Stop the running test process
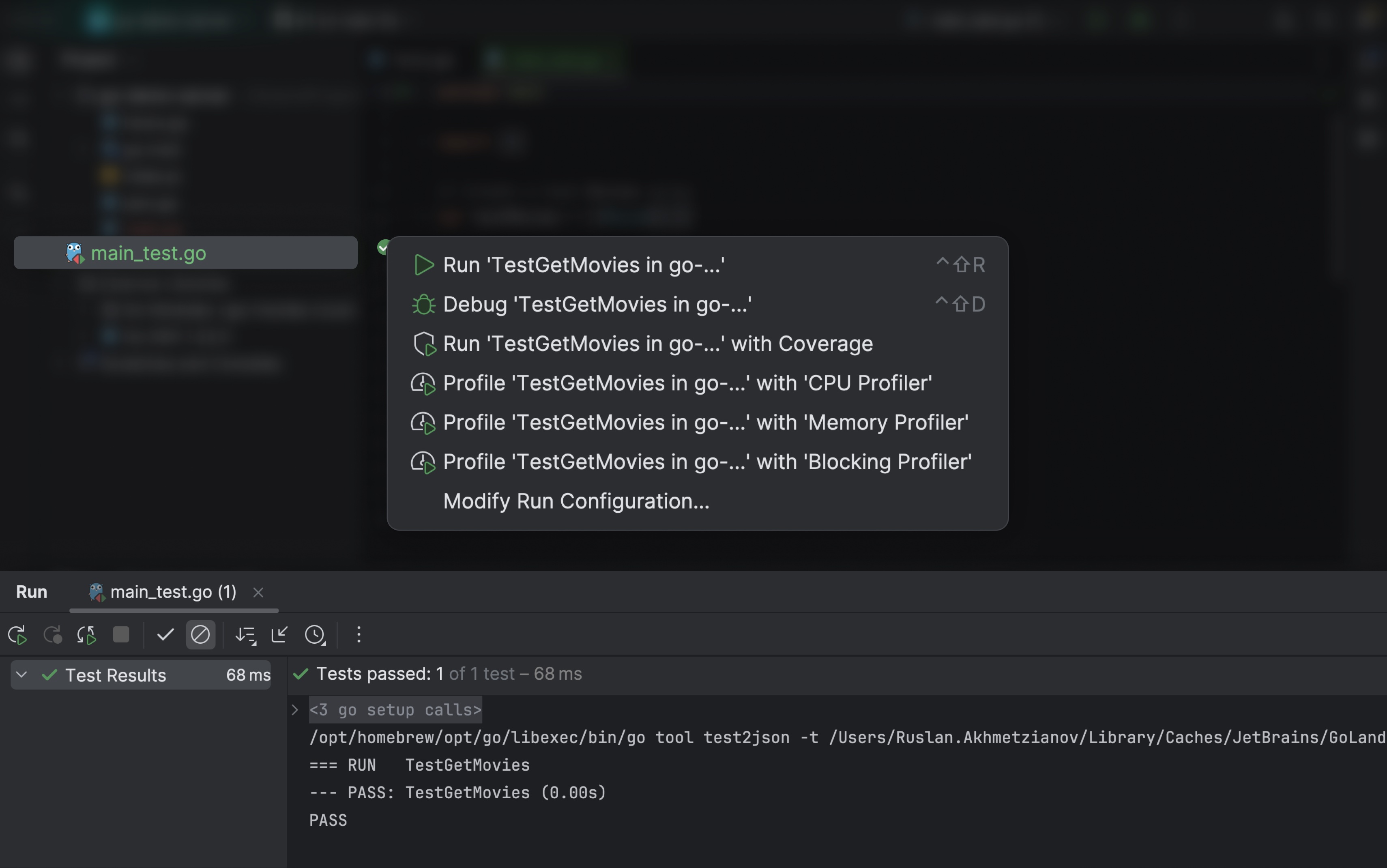The image size is (1387, 868). (x=121, y=635)
